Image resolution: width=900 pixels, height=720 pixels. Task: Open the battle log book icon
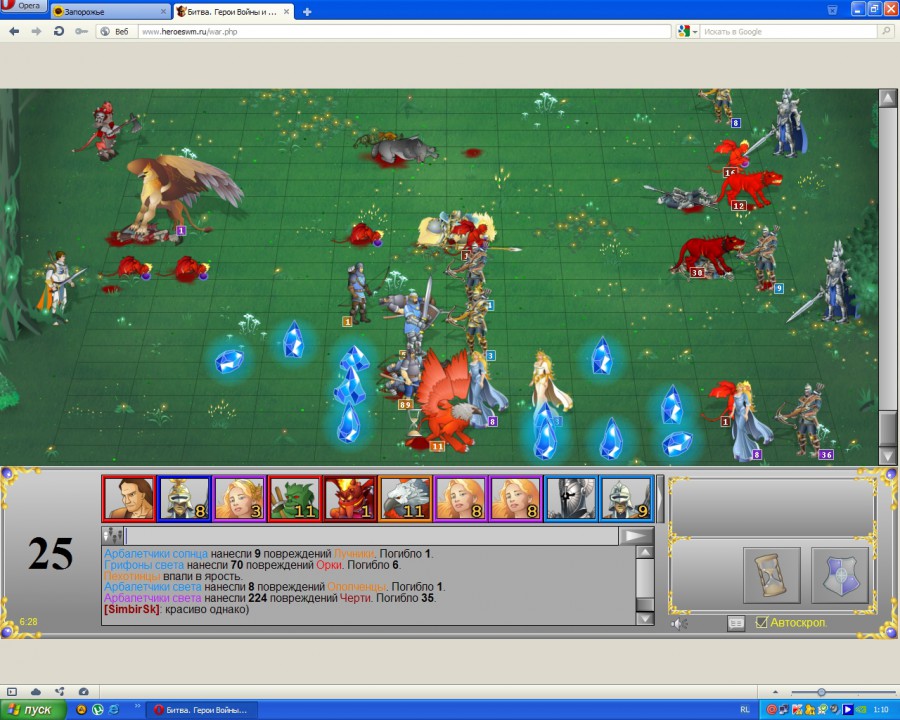tap(736, 623)
